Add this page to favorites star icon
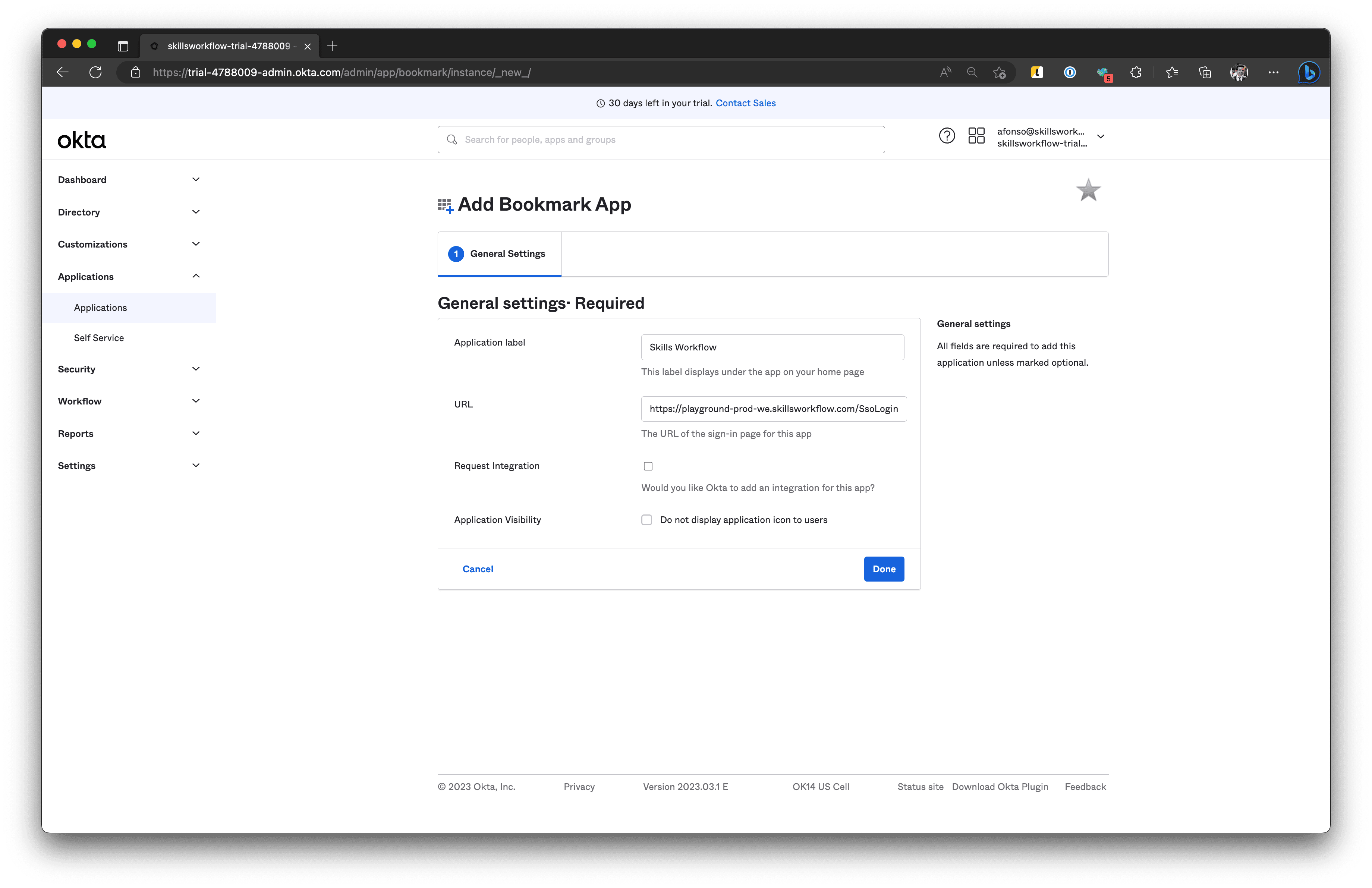The image size is (1372, 888). (x=1000, y=73)
